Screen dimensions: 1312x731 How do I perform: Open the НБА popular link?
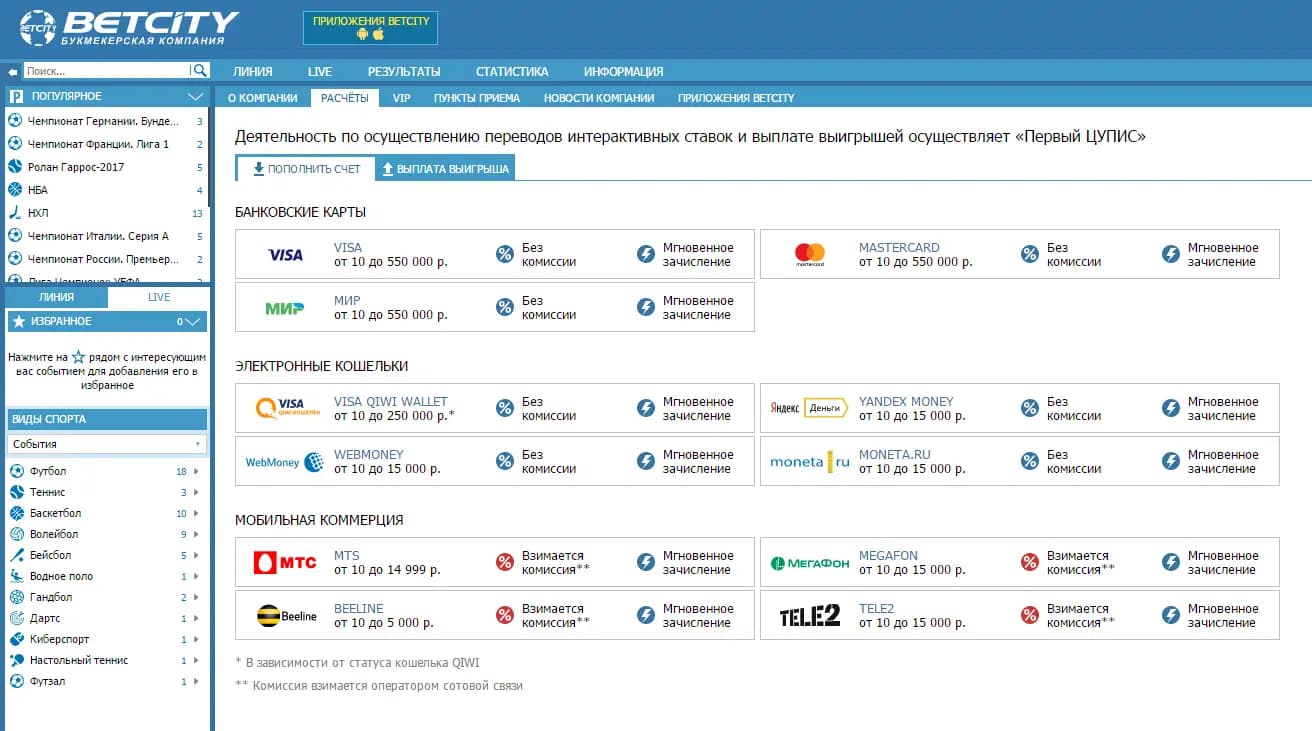coord(38,190)
